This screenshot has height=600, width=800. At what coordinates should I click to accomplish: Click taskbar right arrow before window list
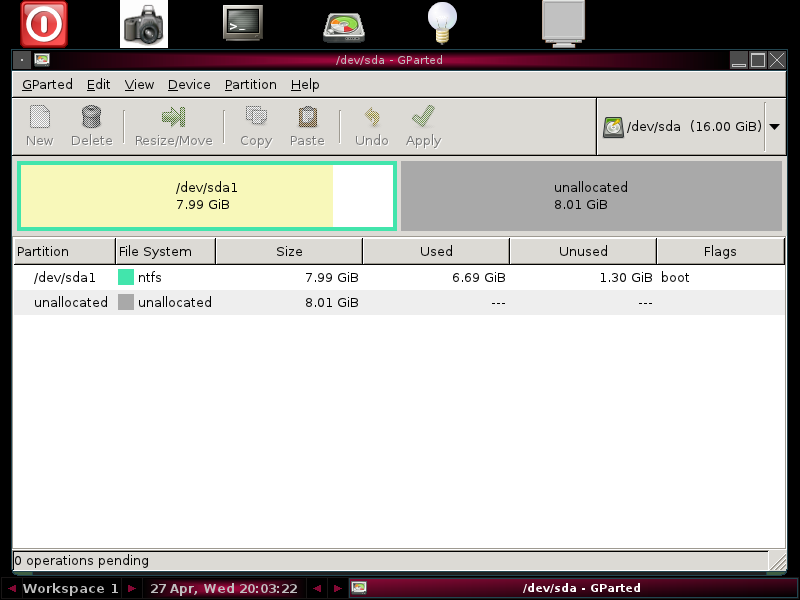coord(337,588)
